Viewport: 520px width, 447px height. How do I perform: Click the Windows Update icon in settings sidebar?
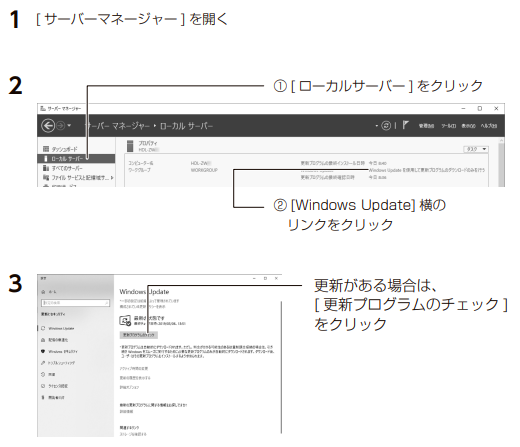[x=43, y=329]
